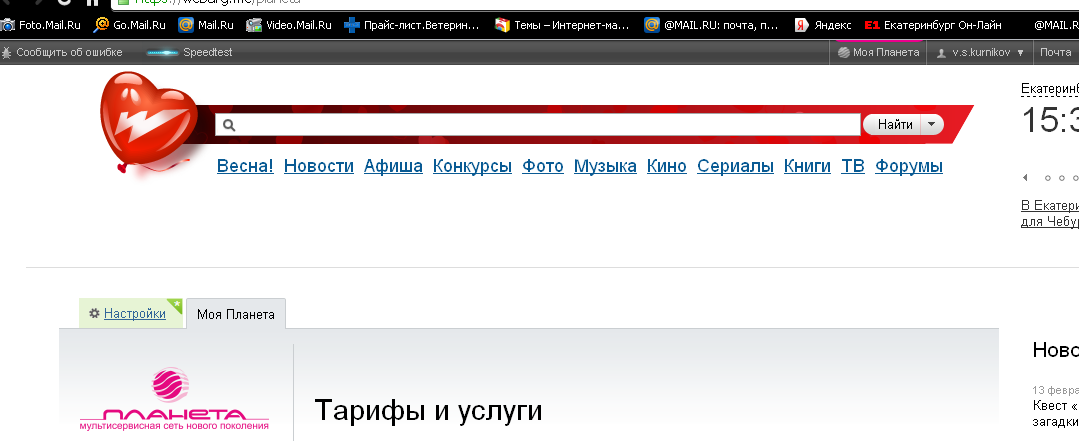This screenshot has height=441, width=1079.
Task: Focus the site search input field
Action: (537, 125)
